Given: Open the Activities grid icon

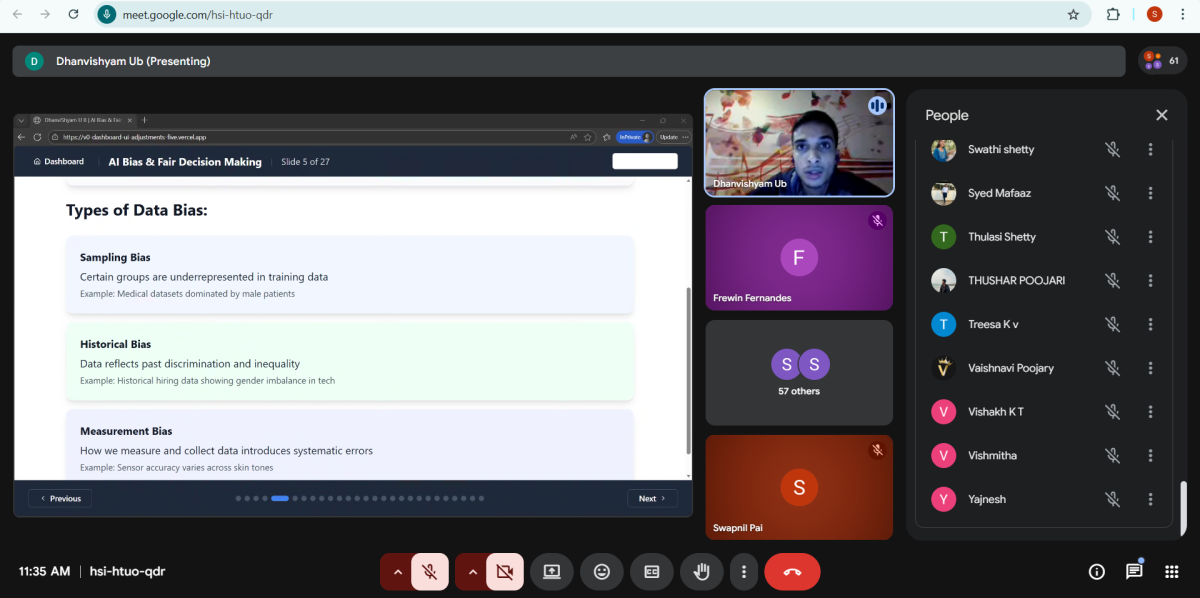Looking at the screenshot, I should (1171, 572).
